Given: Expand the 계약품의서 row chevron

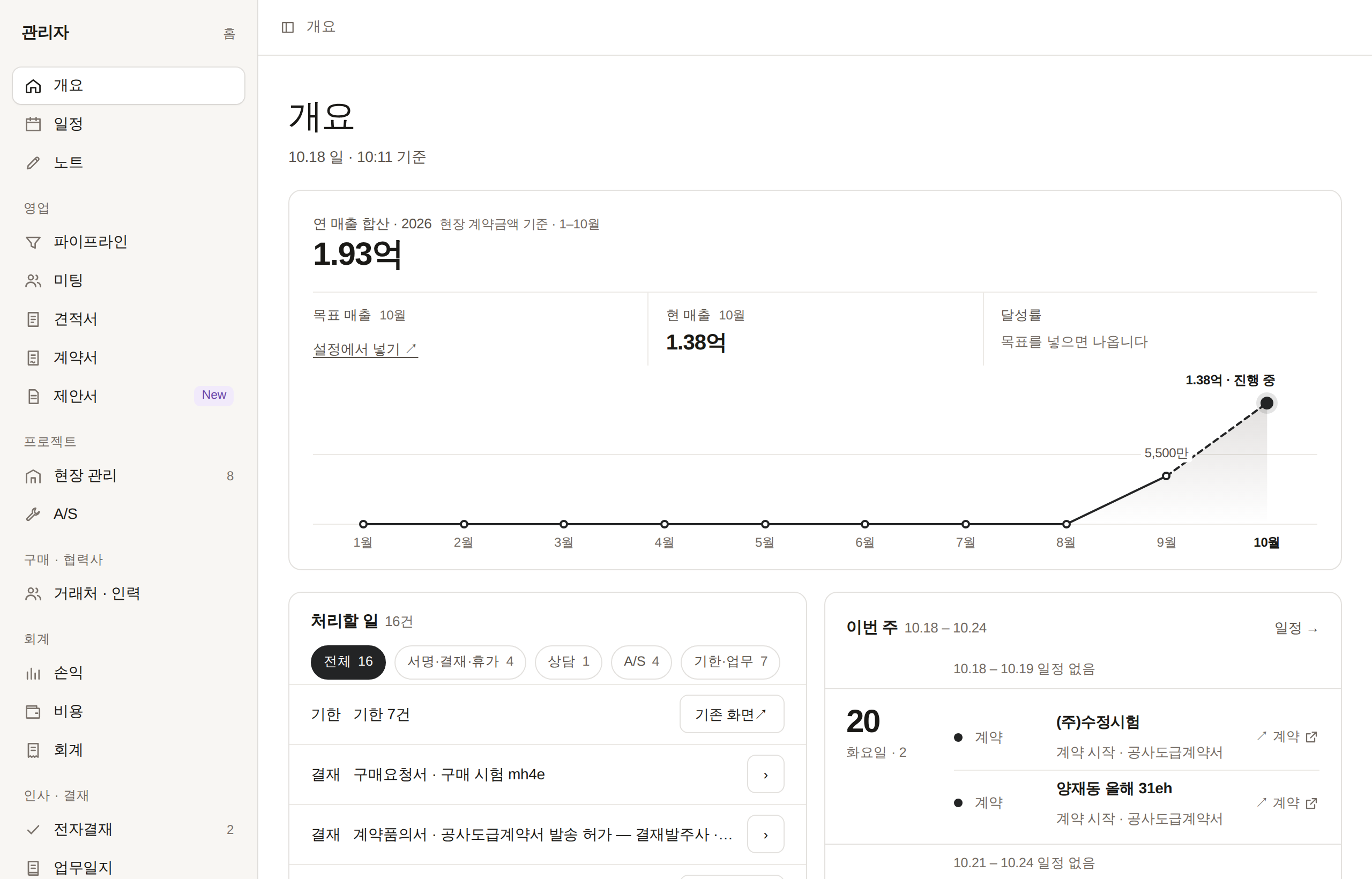Looking at the screenshot, I should 765,835.
